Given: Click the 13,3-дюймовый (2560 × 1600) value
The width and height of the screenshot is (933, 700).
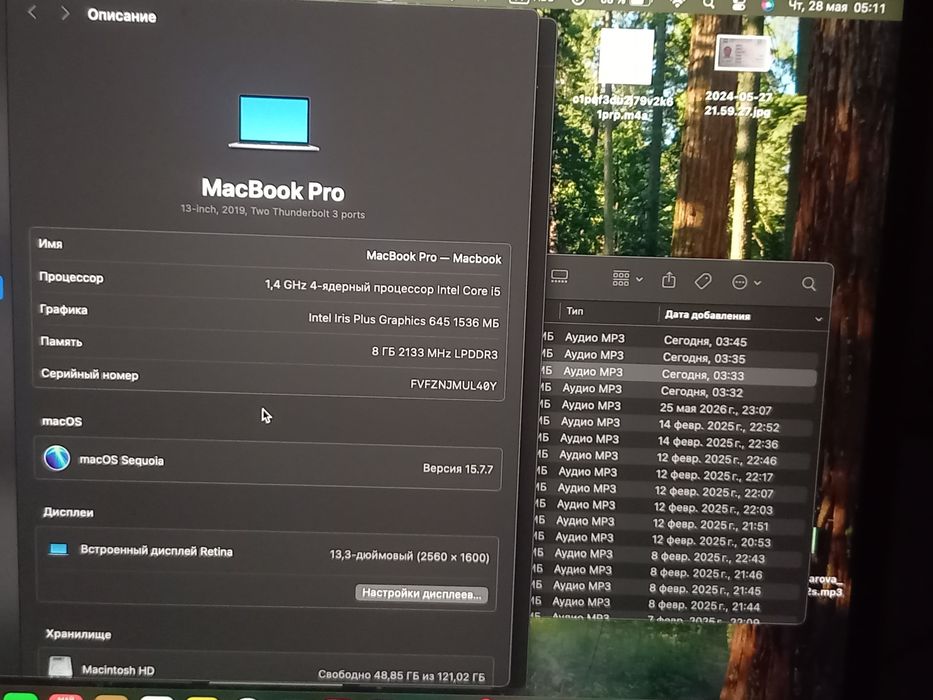Looking at the screenshot, I should click(x=409, y=556).
